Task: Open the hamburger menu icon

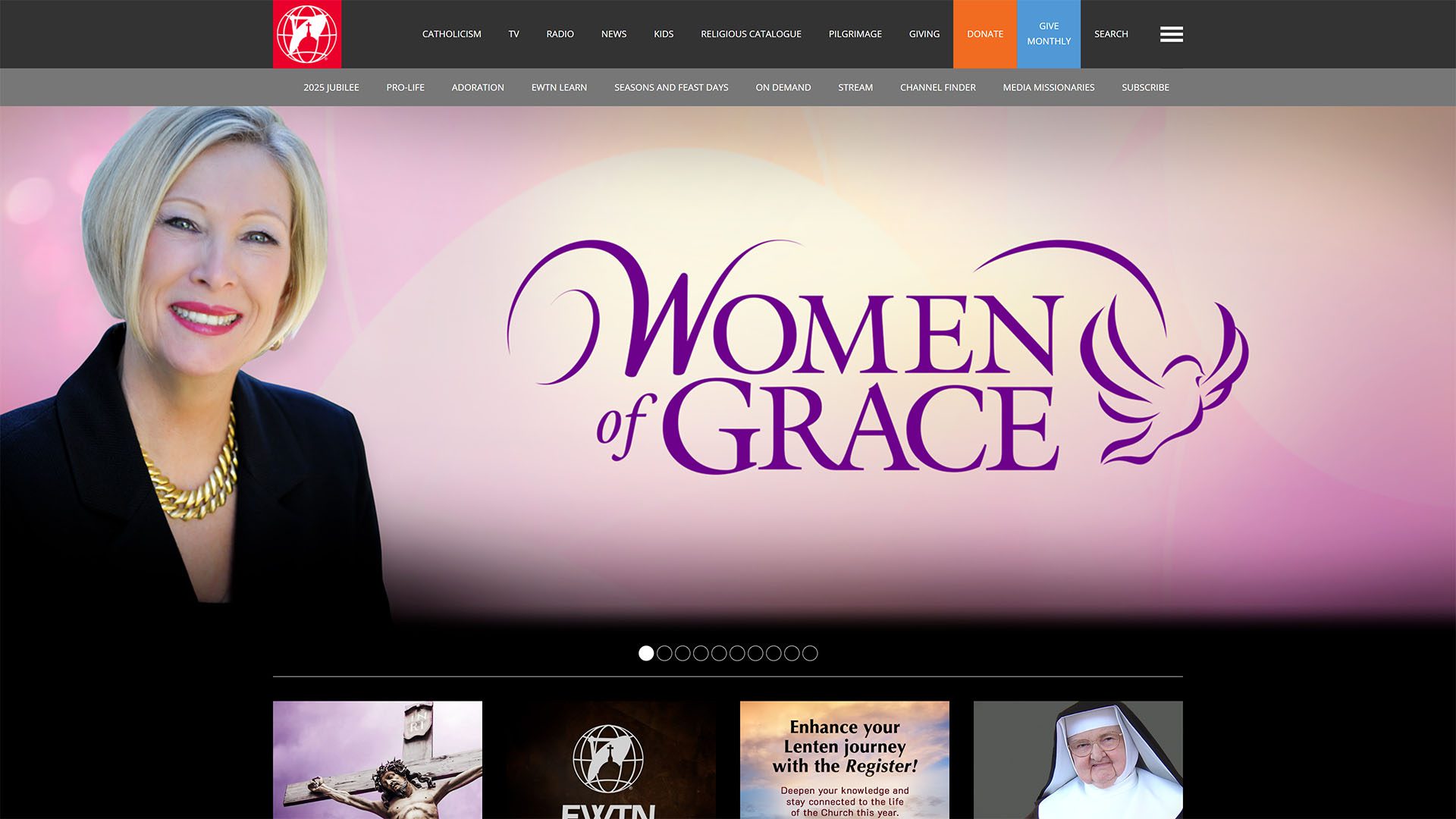Action: pyautogui.click(x=1171, y=34)
